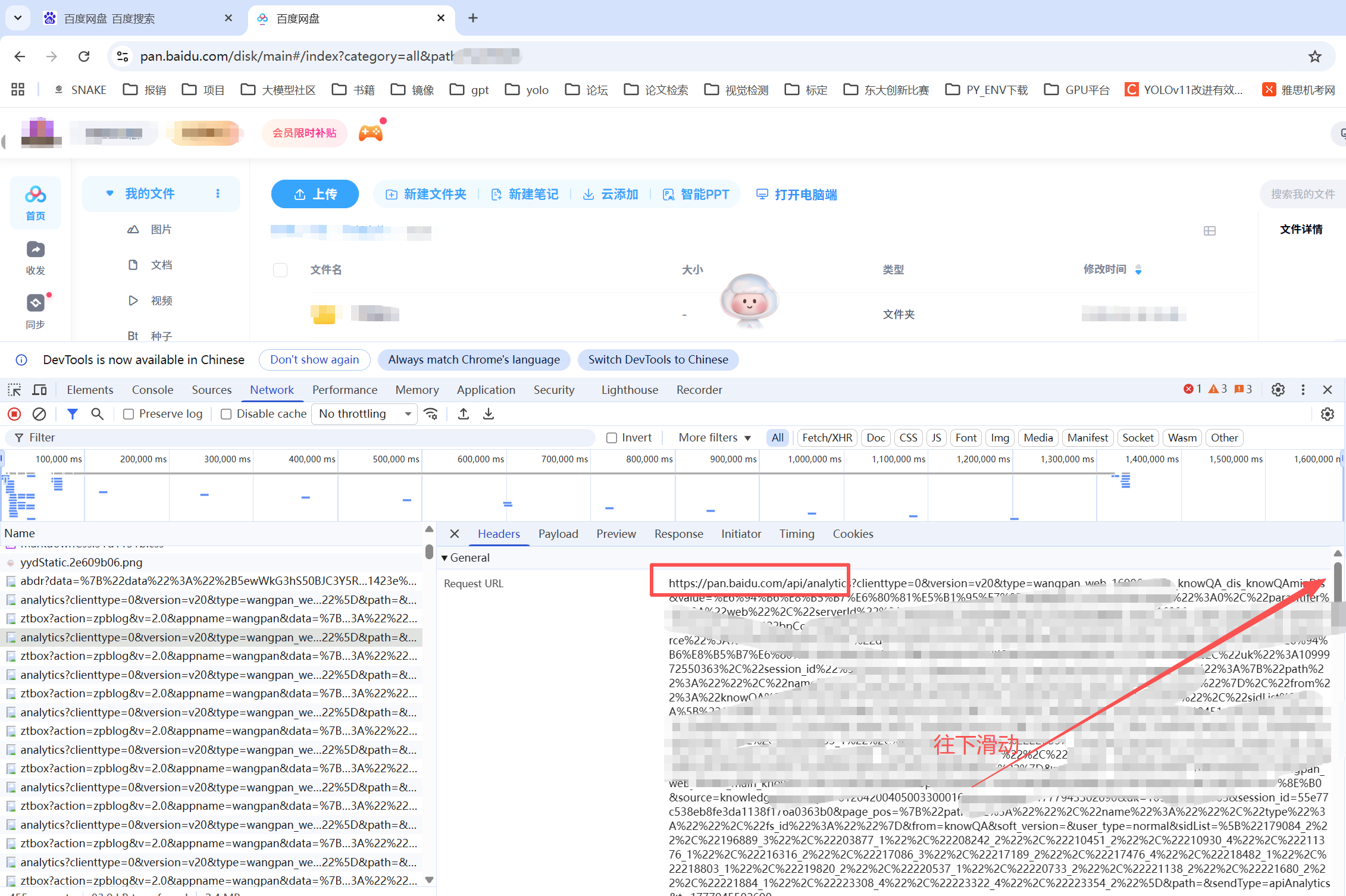
Task: Open the Console panel tab
Action: click(152, 390)
